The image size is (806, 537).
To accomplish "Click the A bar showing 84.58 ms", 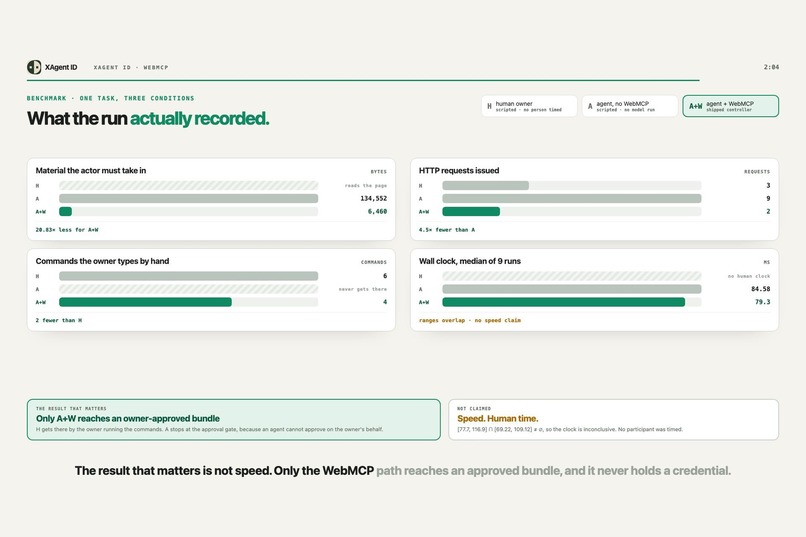I will (x=572, y=289).
